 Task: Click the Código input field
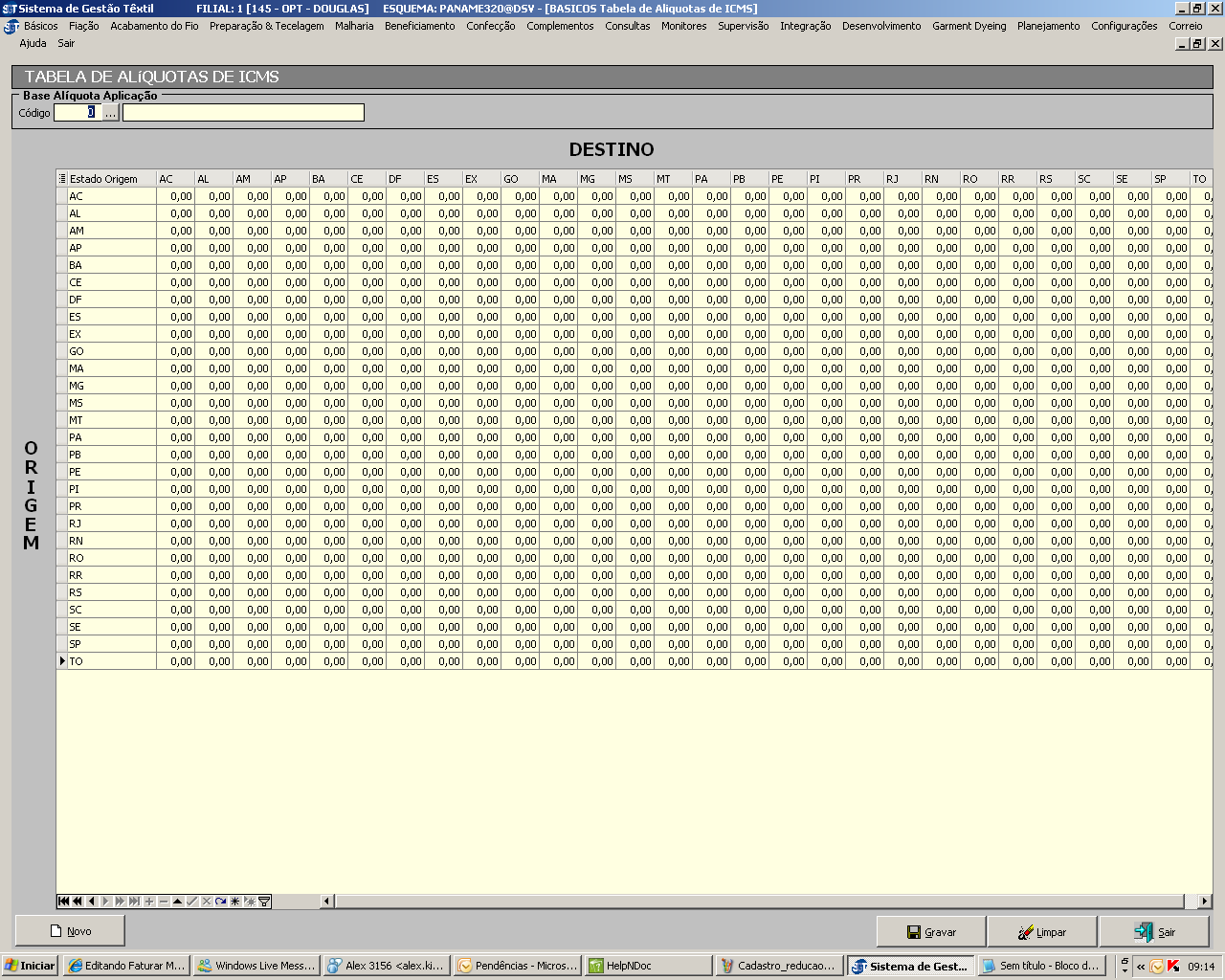coord(77,113)
